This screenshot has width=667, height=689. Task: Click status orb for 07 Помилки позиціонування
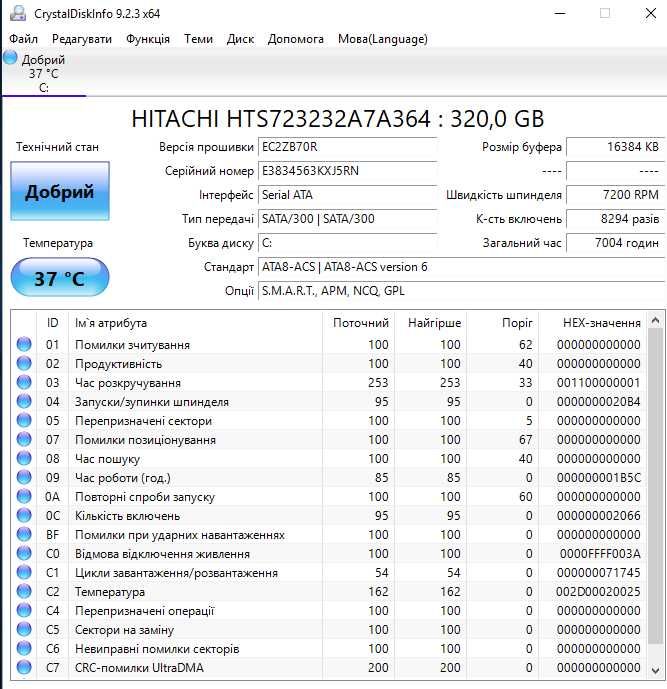(x=24, y=439)
